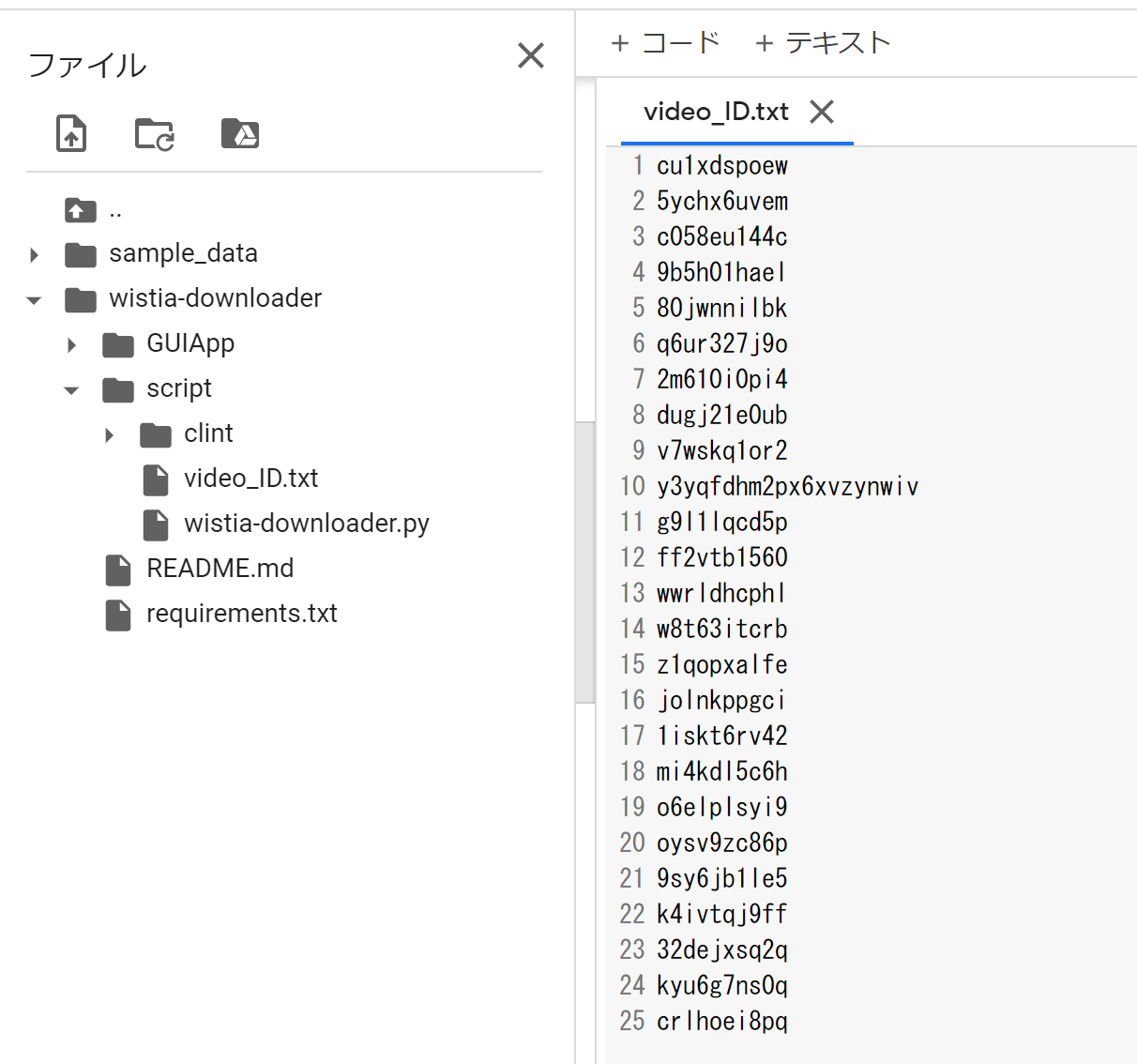
Task: Open wistia-downloader.py from file tree
Action: [306, 524]
